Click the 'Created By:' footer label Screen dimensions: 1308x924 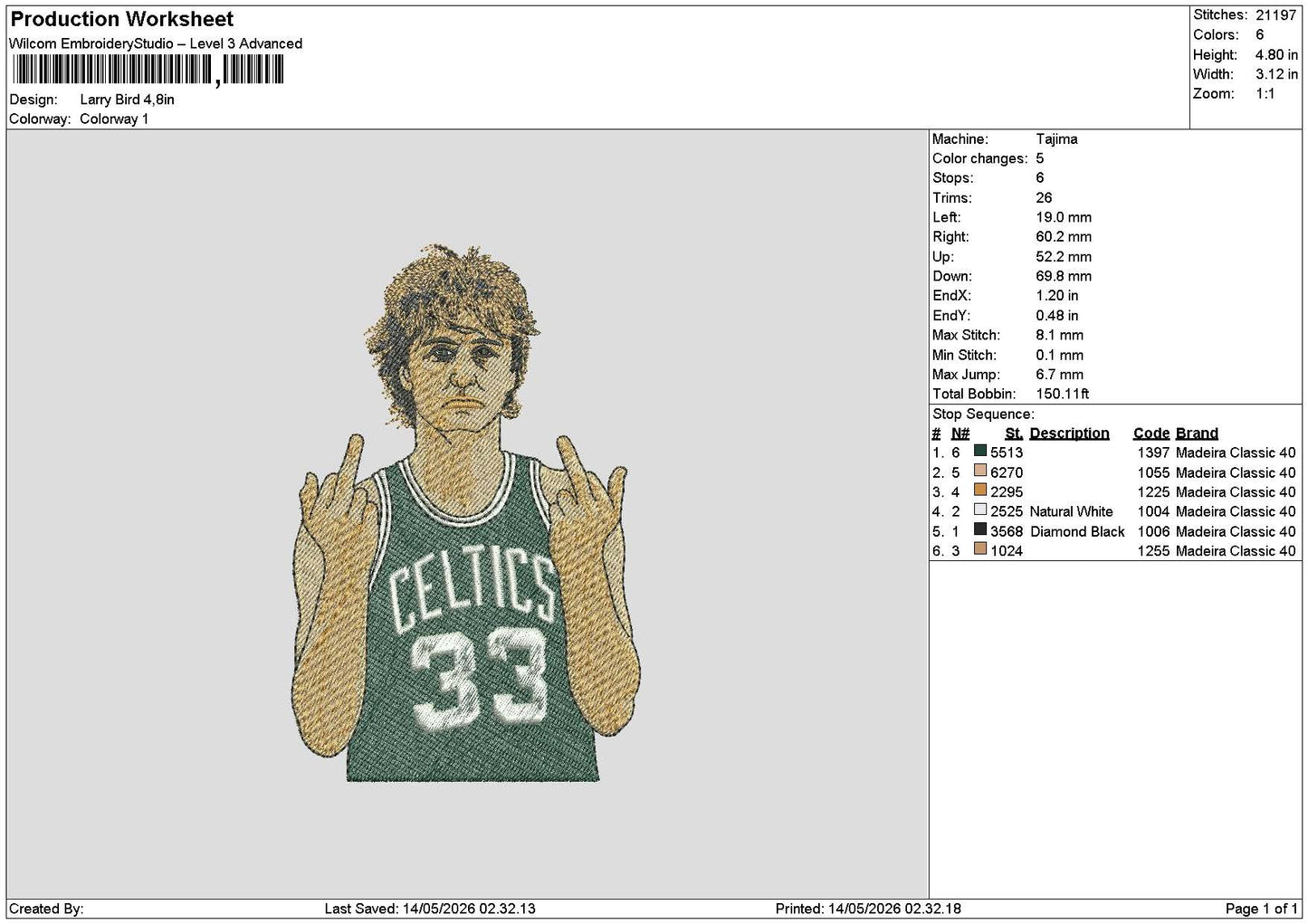point(46,909)
